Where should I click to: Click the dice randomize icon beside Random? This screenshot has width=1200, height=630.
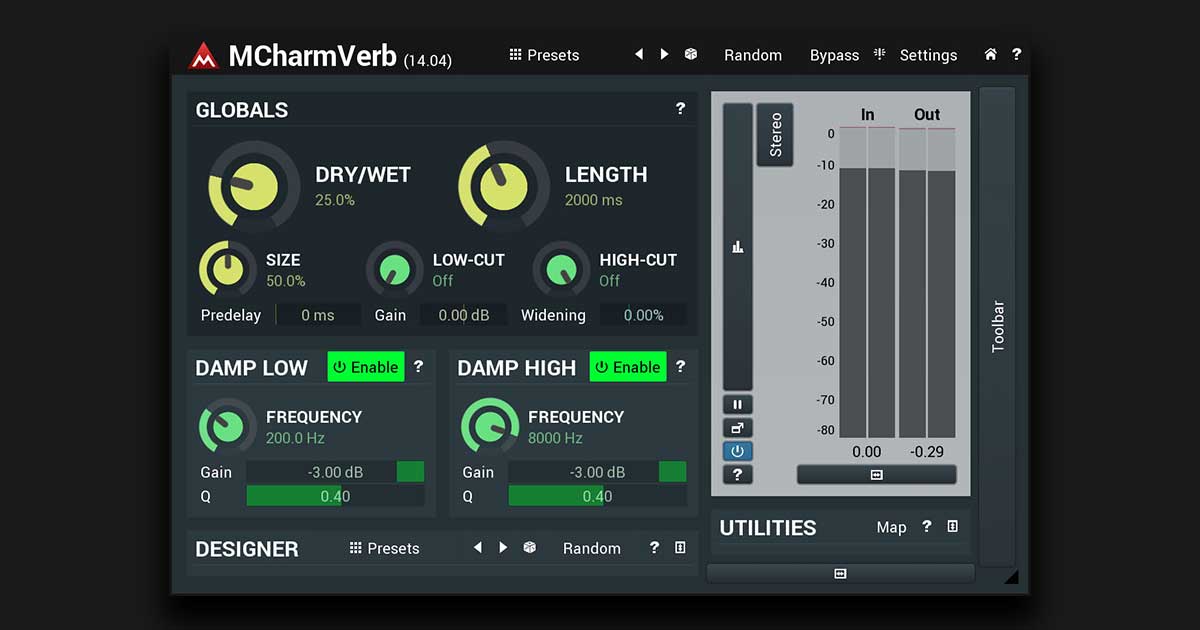point(690,54)
